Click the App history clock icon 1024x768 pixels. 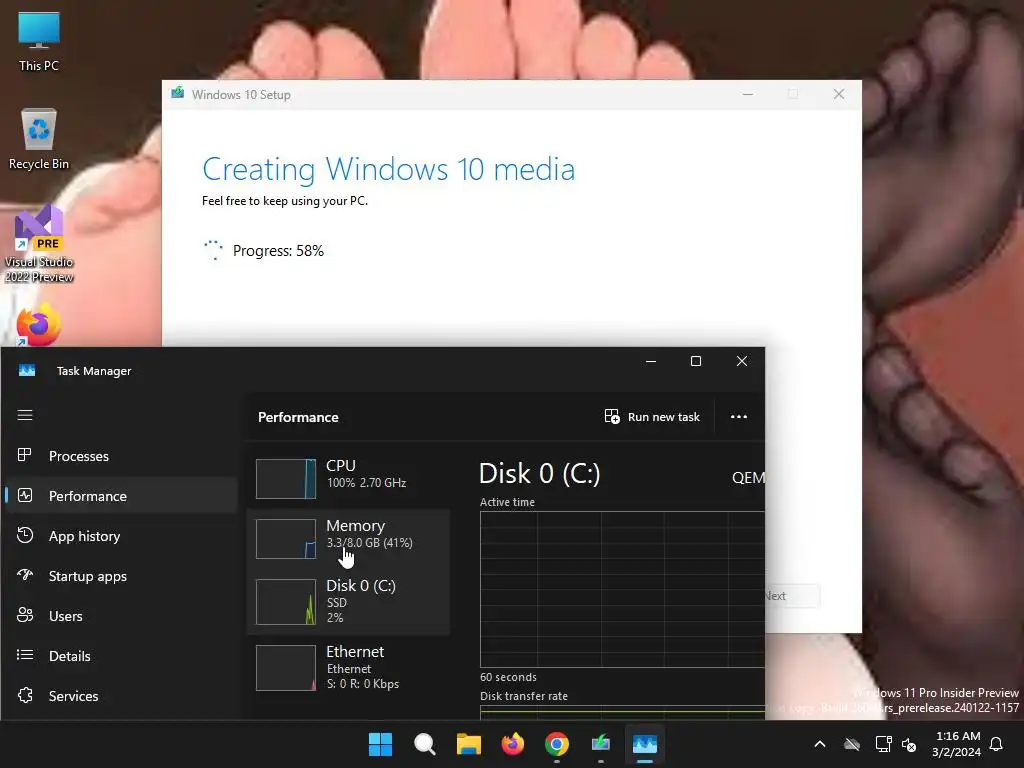click(25, 536)
